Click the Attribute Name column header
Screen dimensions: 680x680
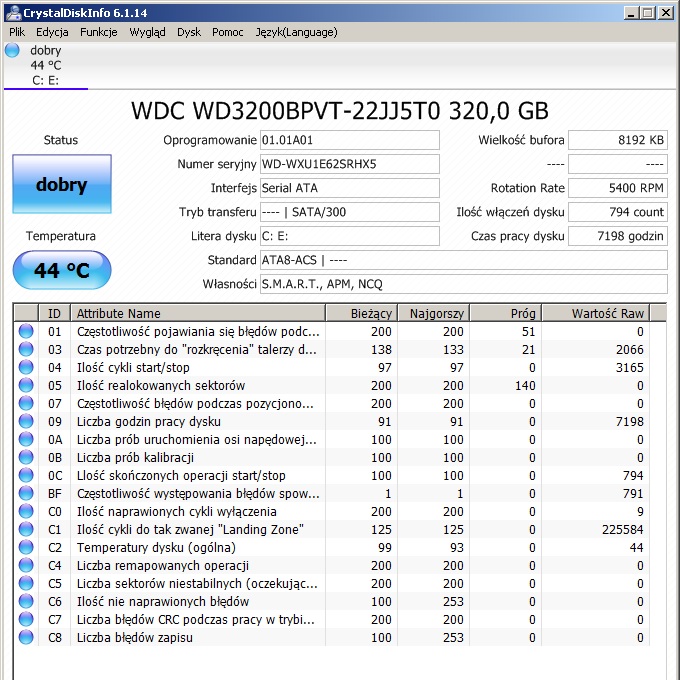(x=198, y=313)
